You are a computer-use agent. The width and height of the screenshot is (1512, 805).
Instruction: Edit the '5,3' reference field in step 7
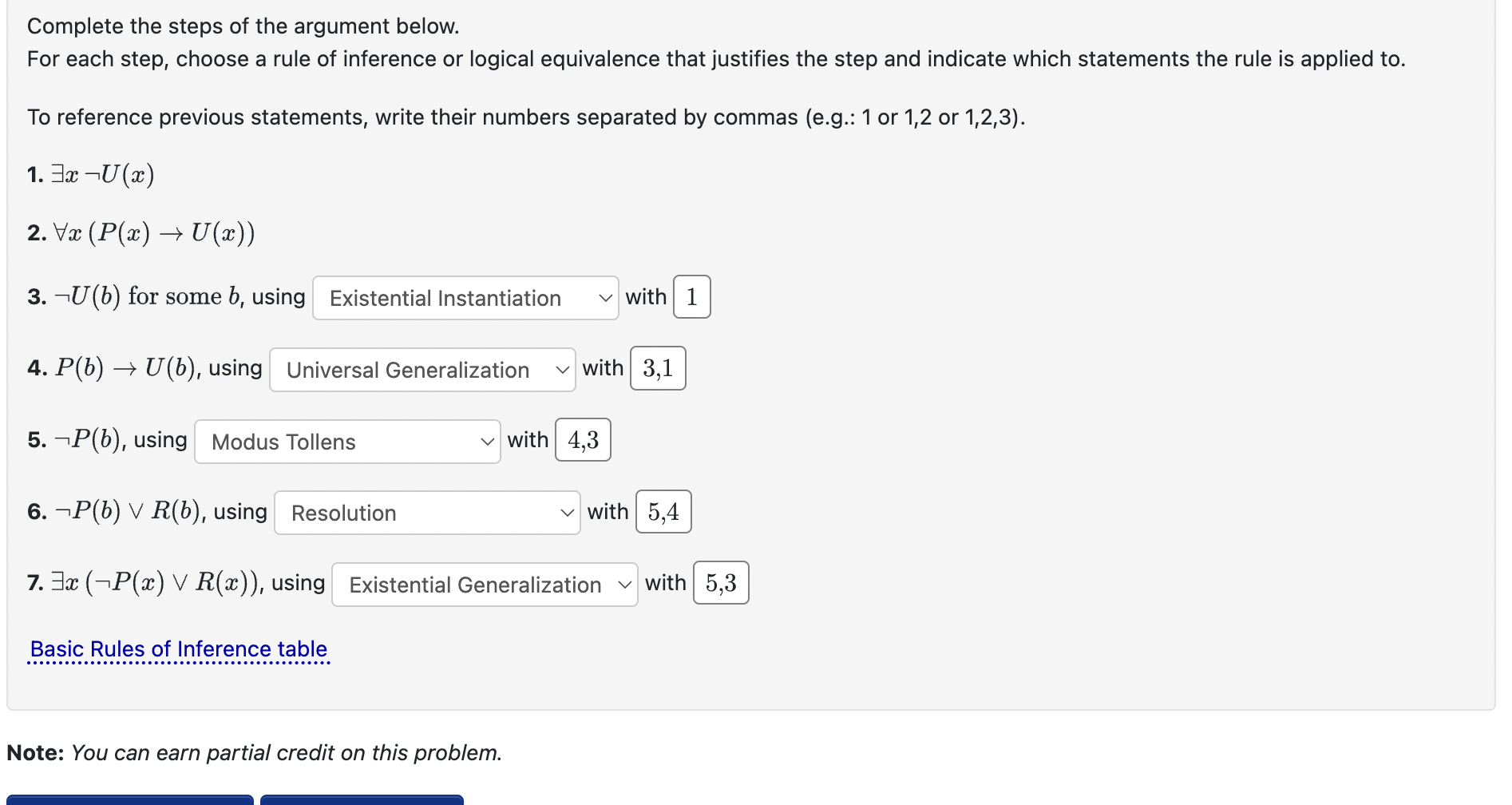pyautogui.click(x=720, y=582)
